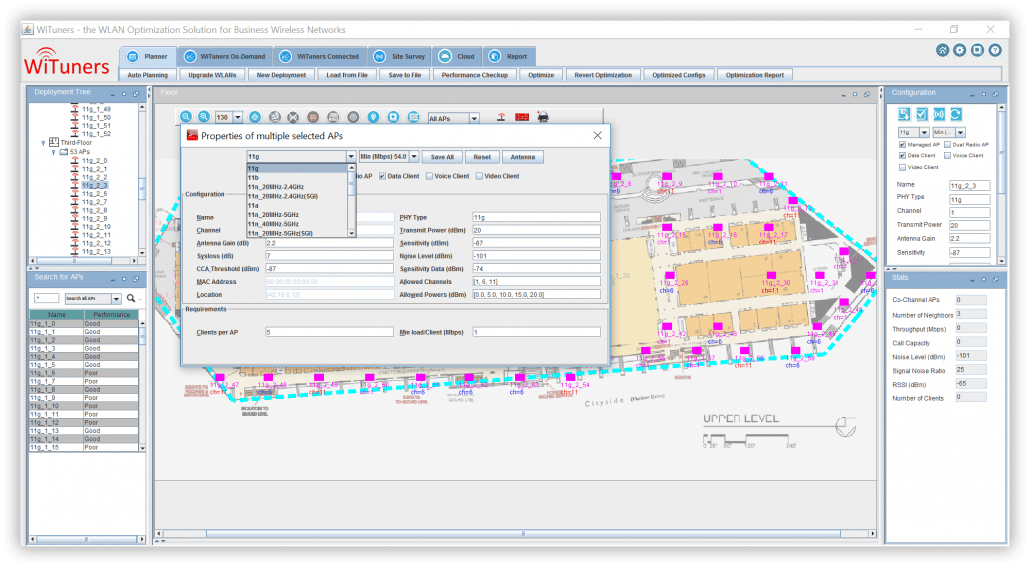
Task: Switch to the Site Survey tab
Action: 399,57
